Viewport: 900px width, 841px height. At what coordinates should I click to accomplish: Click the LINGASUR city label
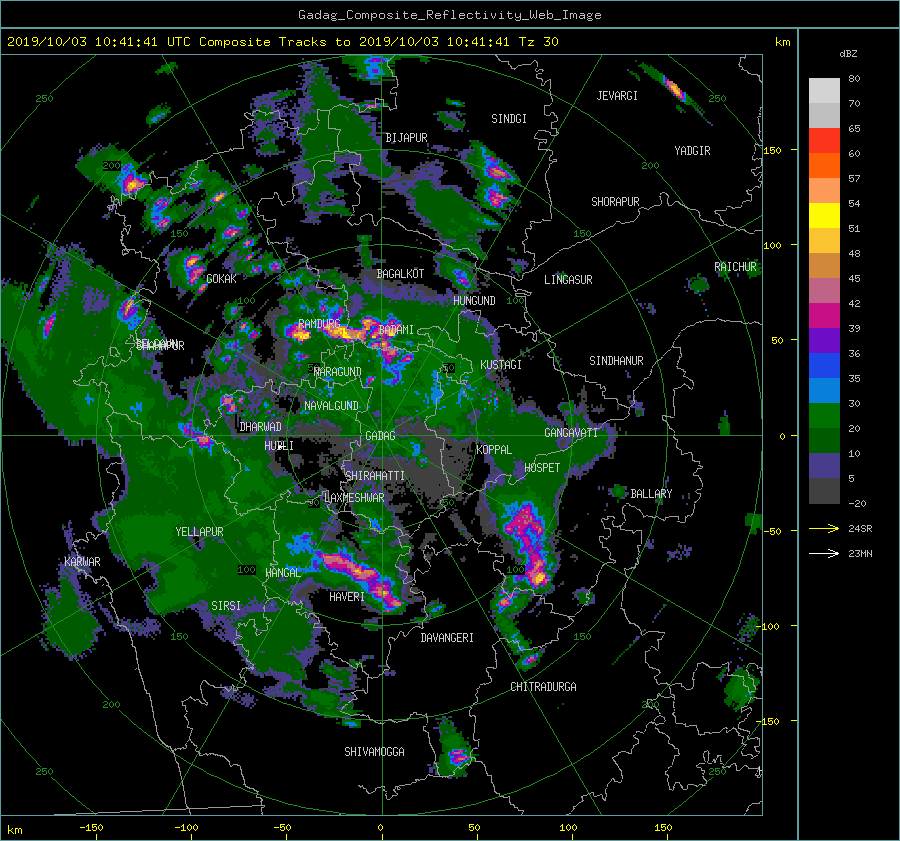pos(568,280)
